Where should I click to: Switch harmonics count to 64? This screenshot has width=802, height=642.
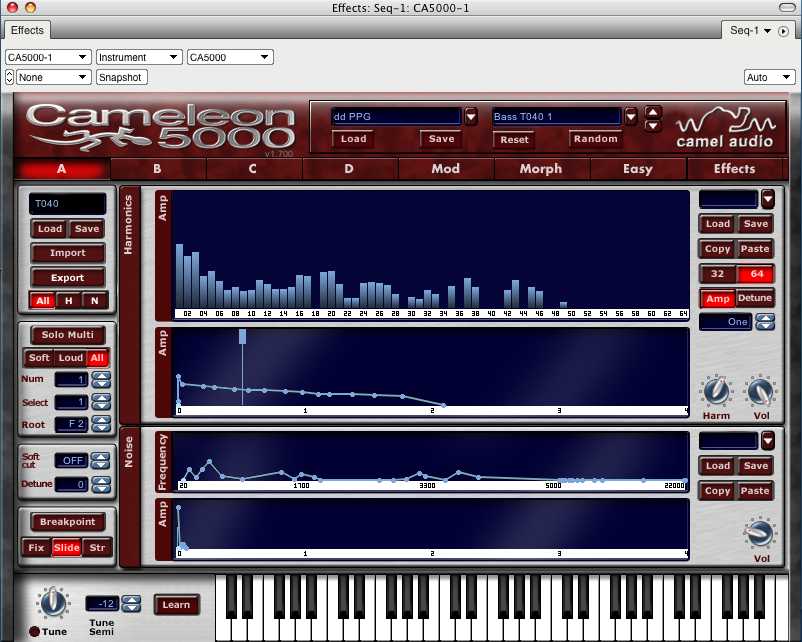(756, 274)
